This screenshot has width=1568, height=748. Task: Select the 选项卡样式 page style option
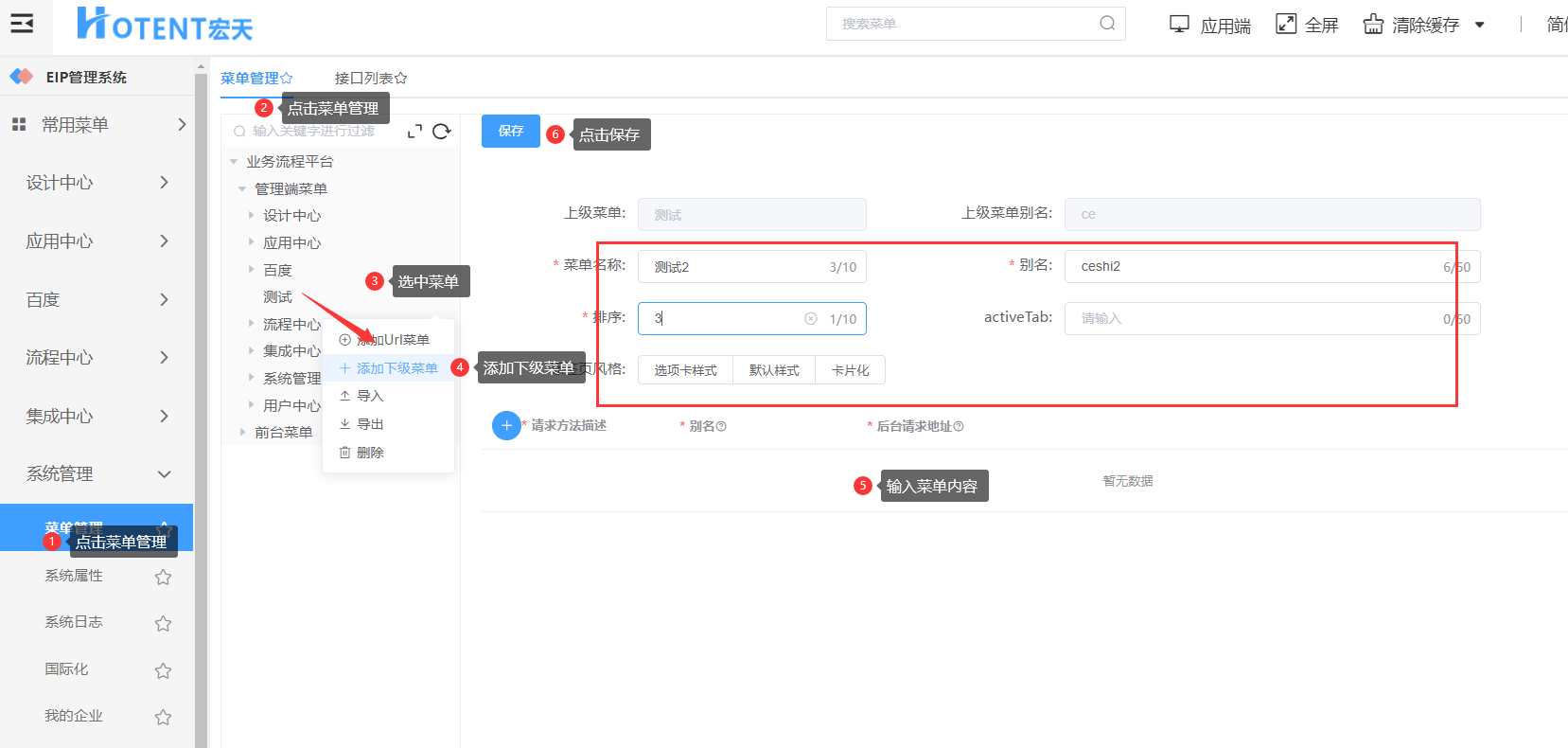[685, 370]
